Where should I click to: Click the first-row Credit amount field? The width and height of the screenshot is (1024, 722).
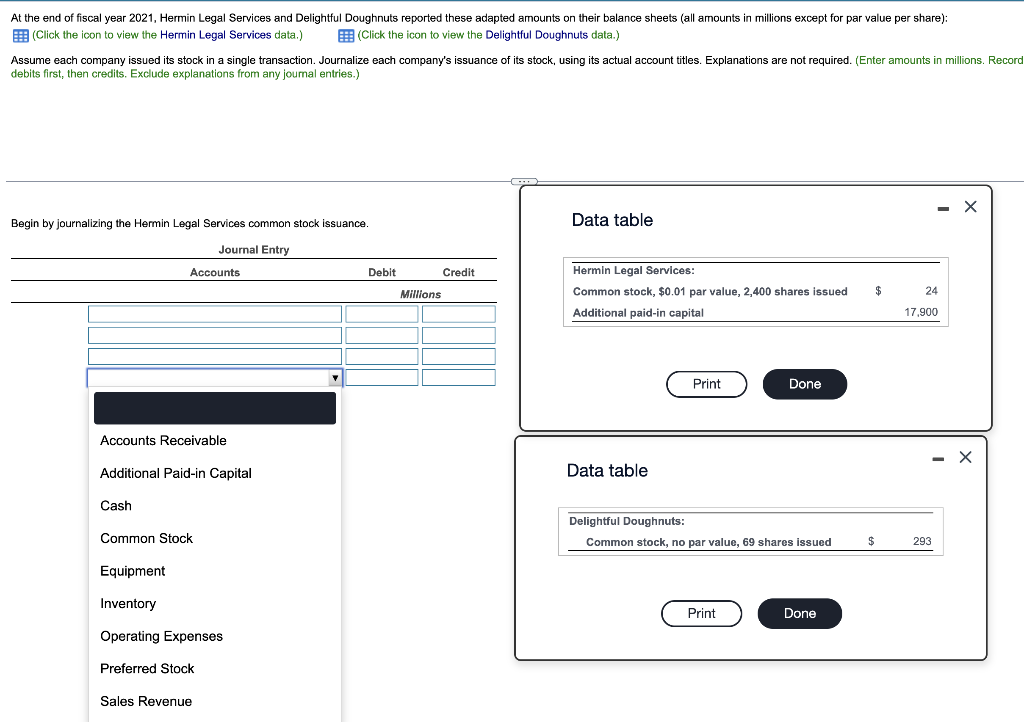tap(458, 314)
